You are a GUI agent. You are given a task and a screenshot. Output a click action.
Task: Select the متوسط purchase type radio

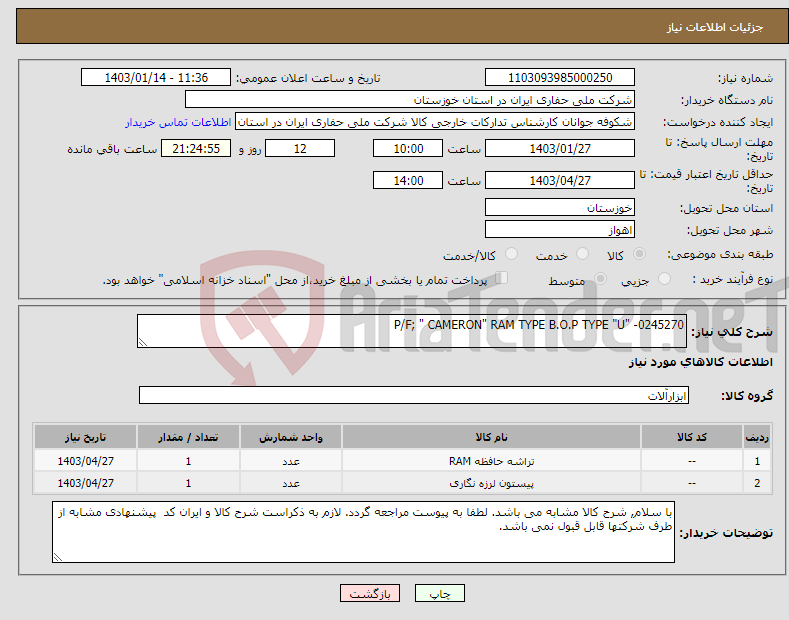(x=600, y=279)
